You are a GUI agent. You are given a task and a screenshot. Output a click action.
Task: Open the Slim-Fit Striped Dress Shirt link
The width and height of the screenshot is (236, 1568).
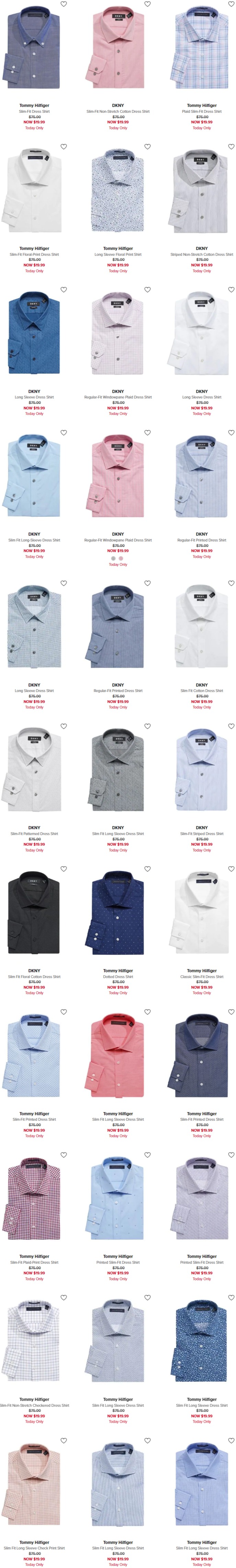(x=202, y=834)
